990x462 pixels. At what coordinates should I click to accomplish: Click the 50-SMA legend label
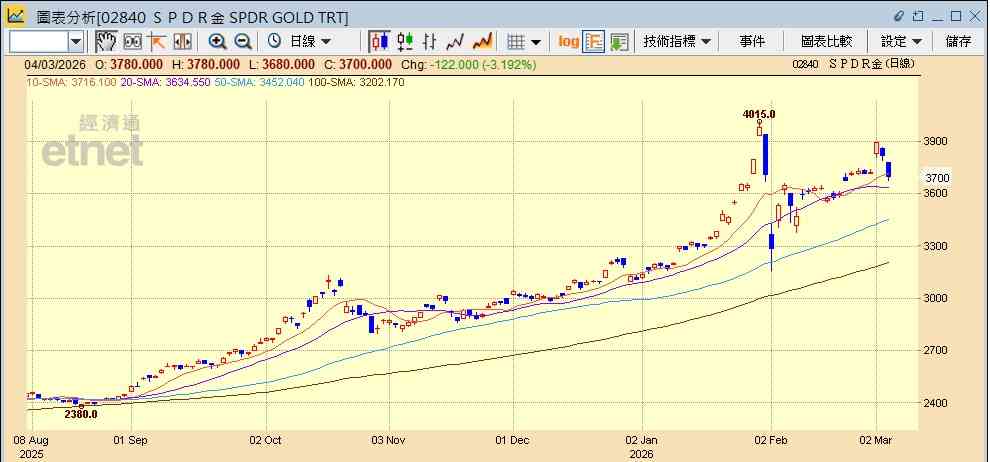tap(259, 82)
